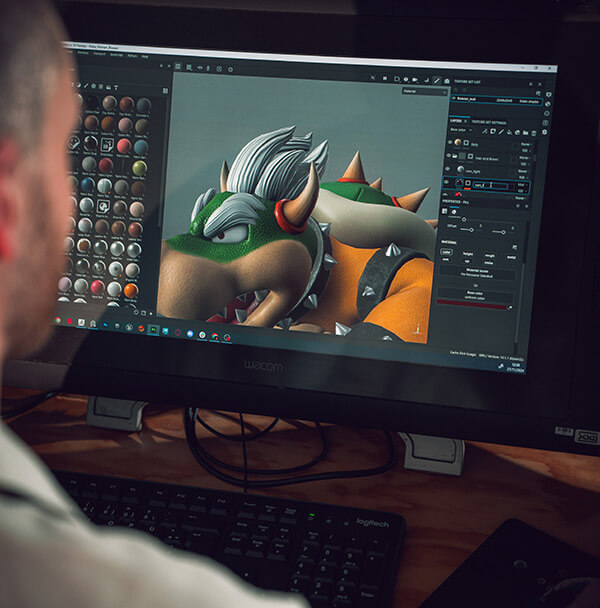The image size is (600, 608).
Task: Hide the horn_light layer
Action: [x=447, y=169]
